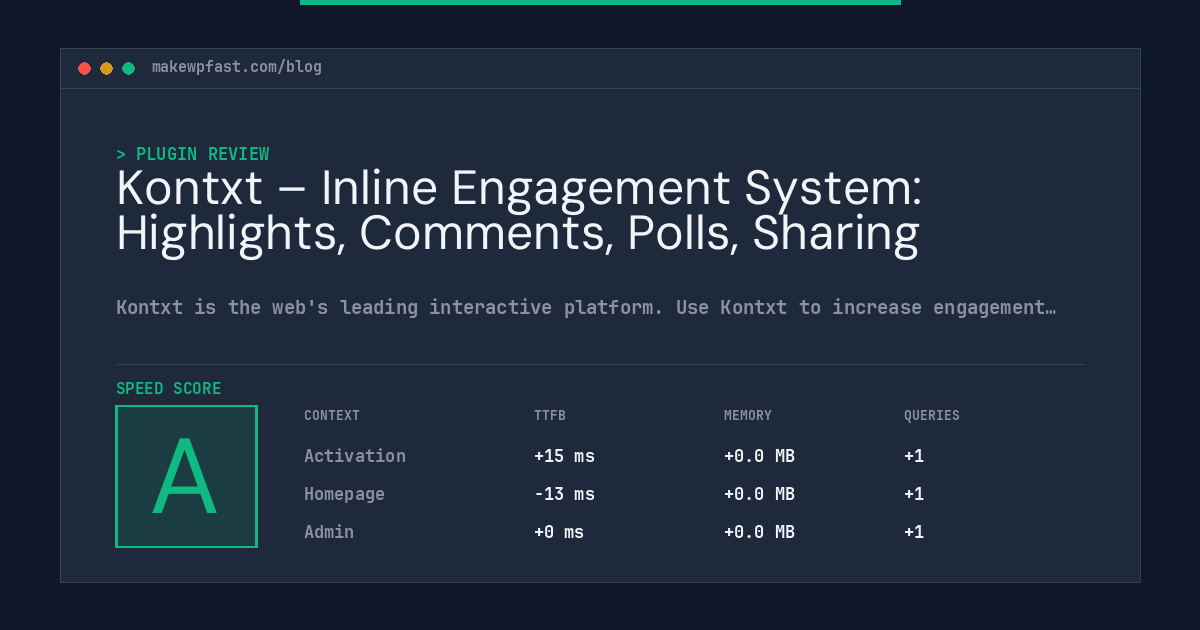Click Homepage memory '+0.0 MB' value
The width and height of the screenshot is (1200, 630).
pyautogui.click(x=759, y=494)
